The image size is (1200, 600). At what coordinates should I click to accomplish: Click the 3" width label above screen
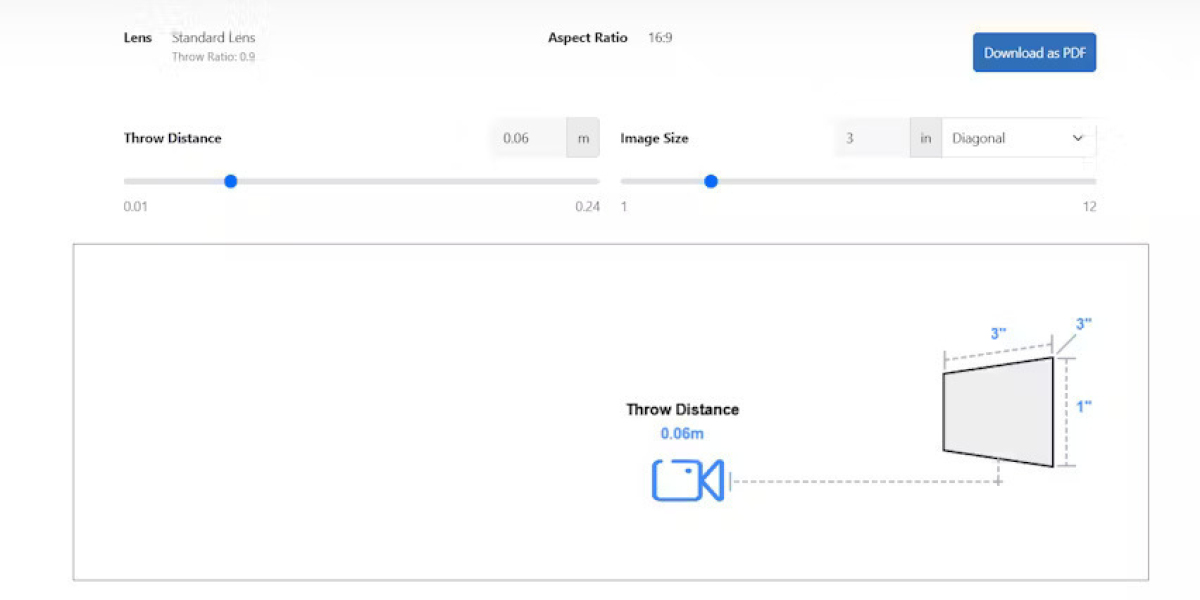(x=997, y=334)
